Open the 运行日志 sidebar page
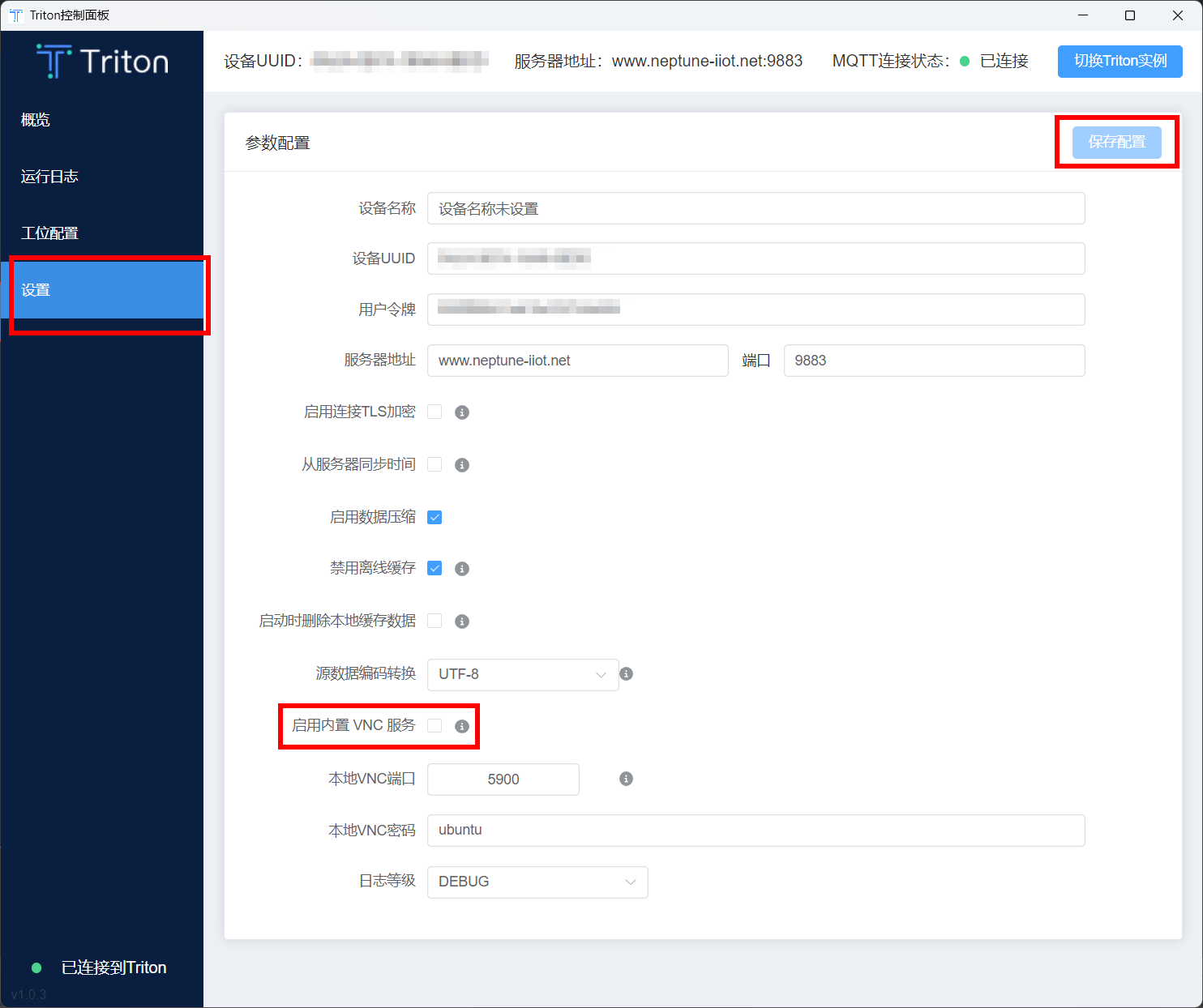 click(49, 177)
